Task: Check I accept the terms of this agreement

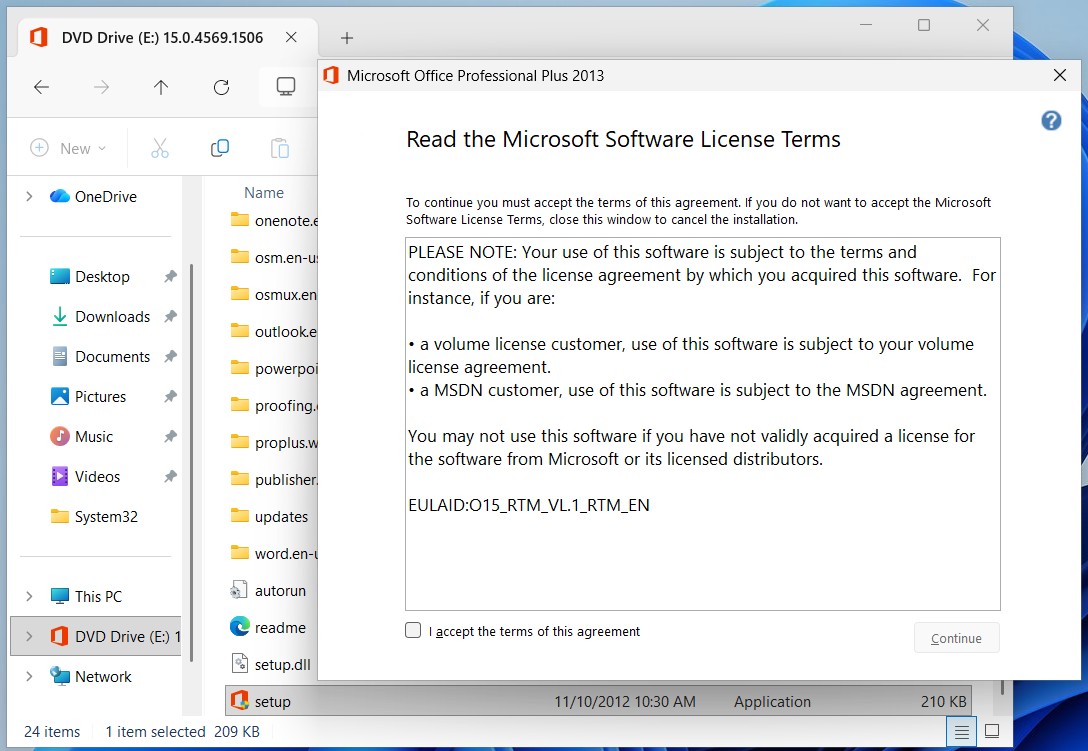Action: tap(414, 630)
